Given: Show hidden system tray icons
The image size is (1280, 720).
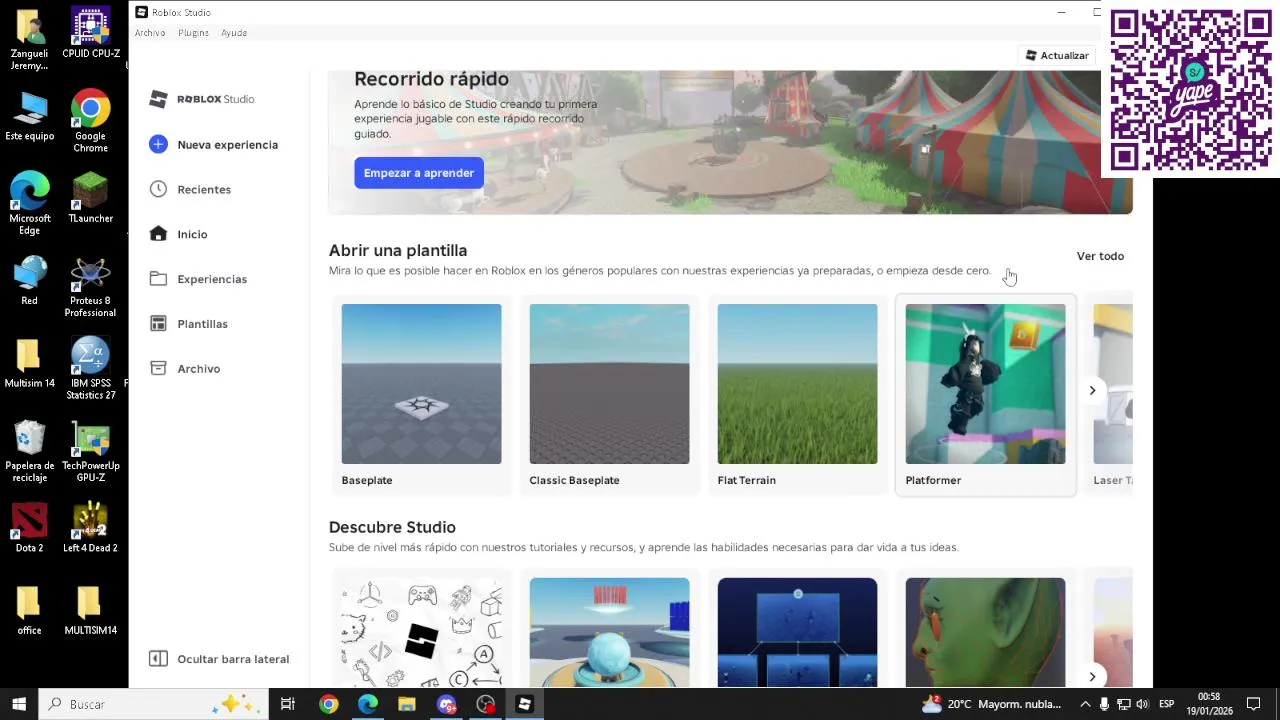Looking at the screenshot, I should 1085,704.
